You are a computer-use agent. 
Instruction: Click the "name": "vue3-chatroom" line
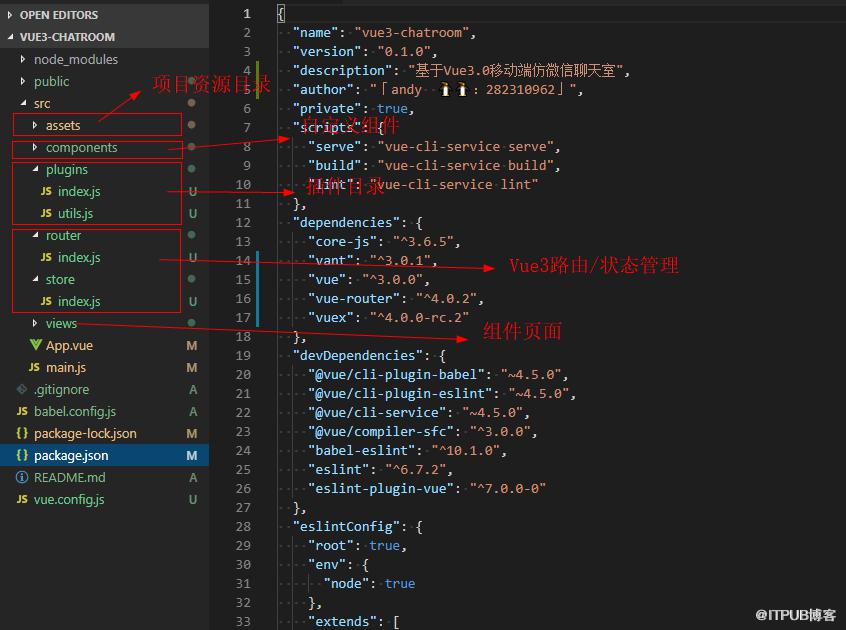(x=384, y=32)
